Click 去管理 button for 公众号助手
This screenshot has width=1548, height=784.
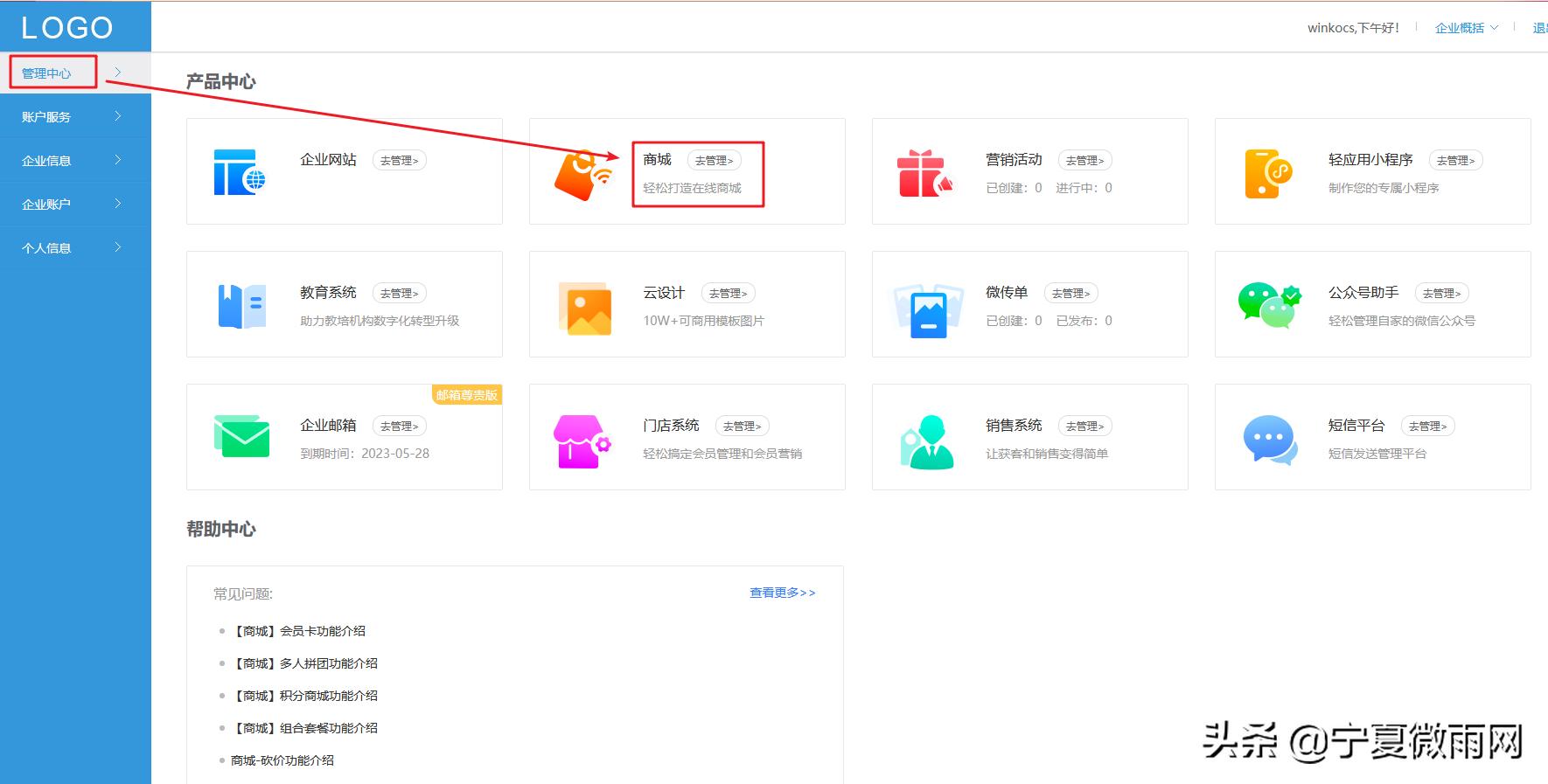(x=1442, y=294)
